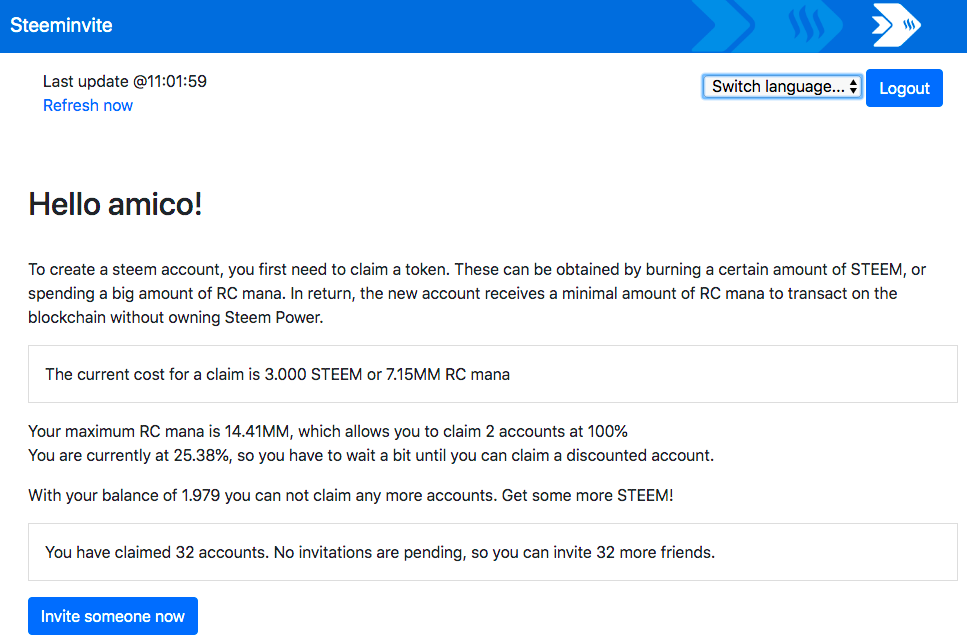Click the Steeminvite logo icon in header
The height and width of the screenshot is (644, 967).
pyautogui.click(x=895, y=25)
